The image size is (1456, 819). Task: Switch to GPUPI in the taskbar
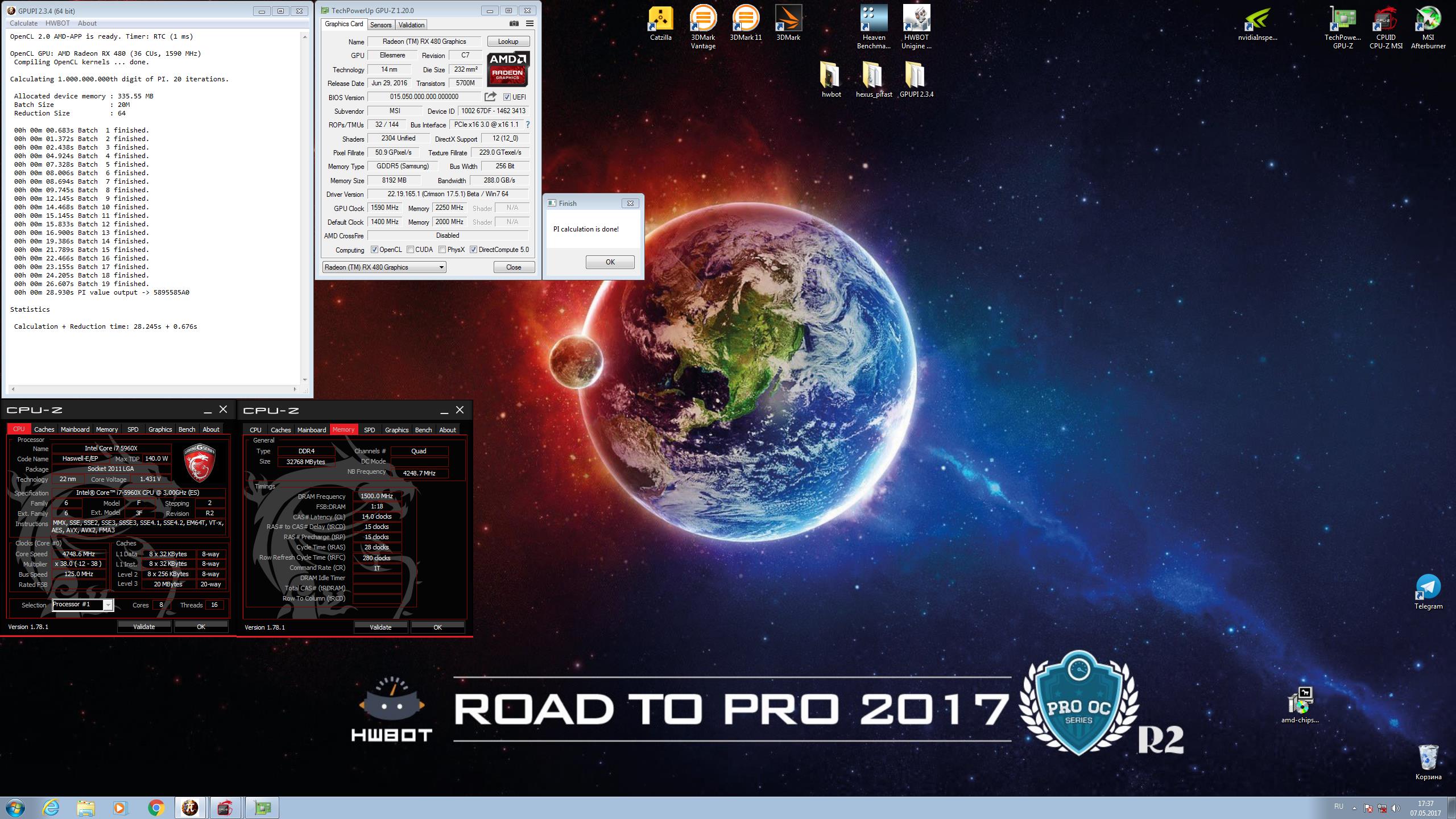(x=190, y=808)
